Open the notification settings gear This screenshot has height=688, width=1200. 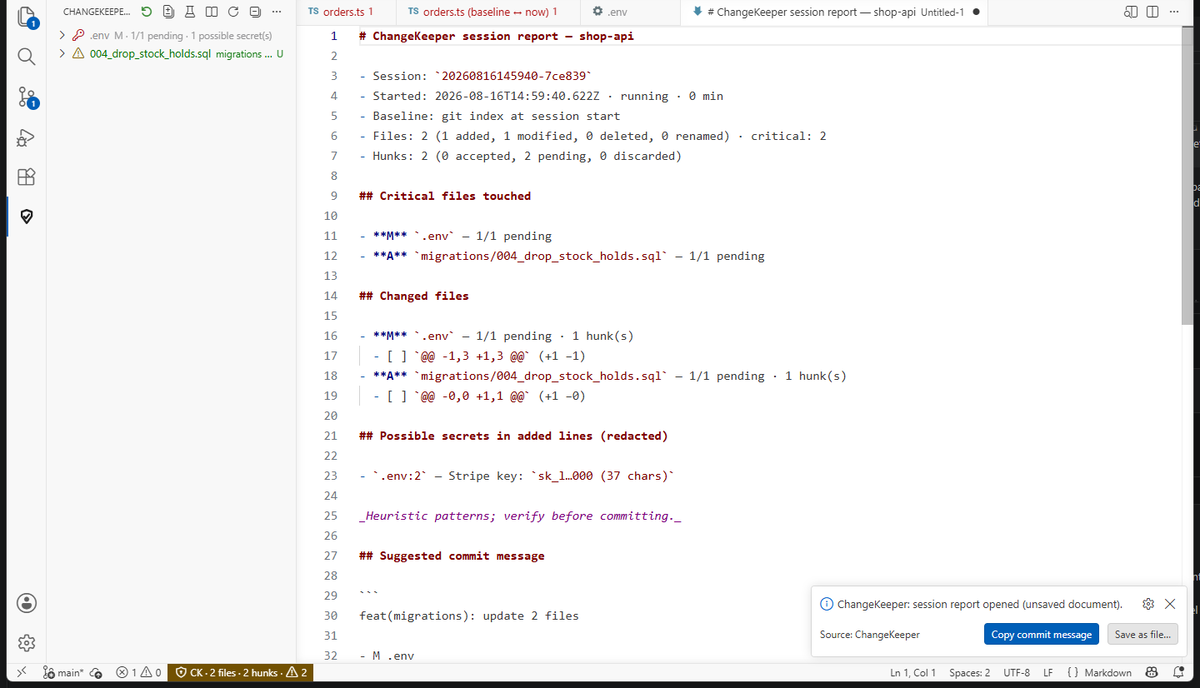coord(1148,604)
